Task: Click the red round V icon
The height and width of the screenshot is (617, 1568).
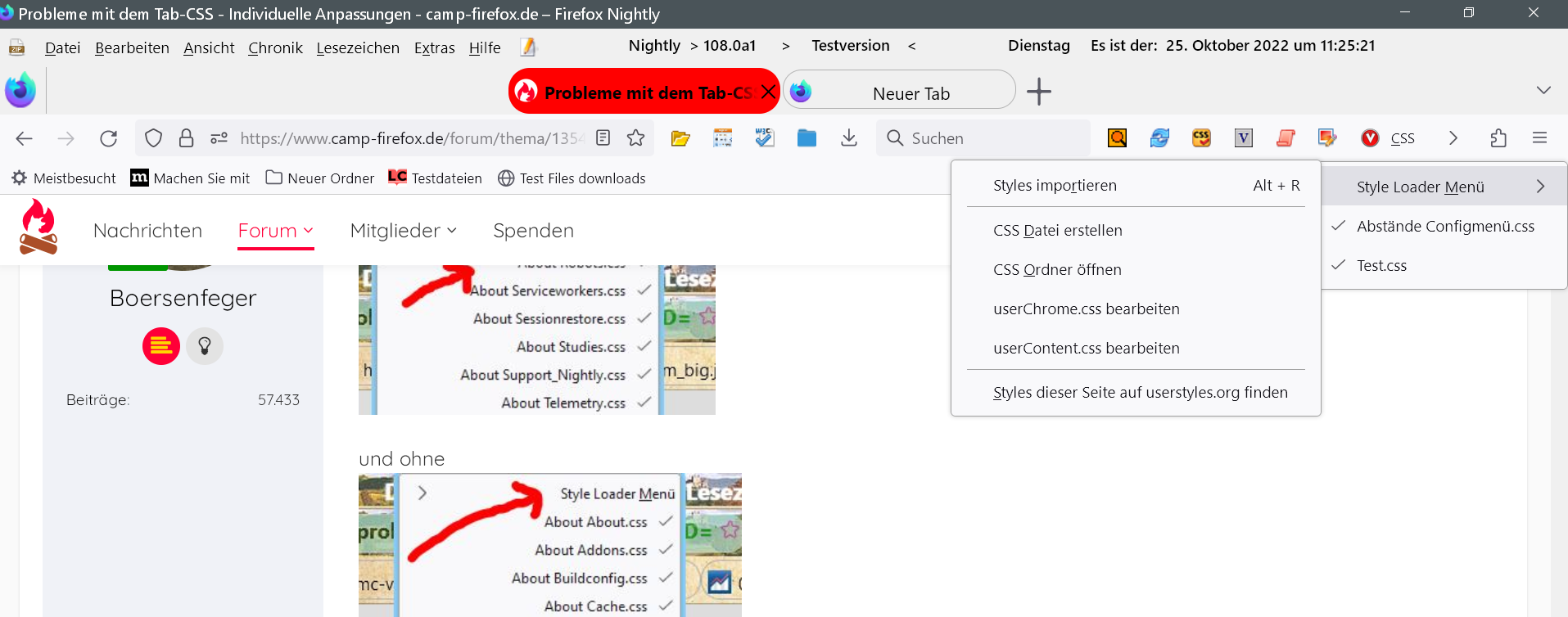Action: point(1370,138)
